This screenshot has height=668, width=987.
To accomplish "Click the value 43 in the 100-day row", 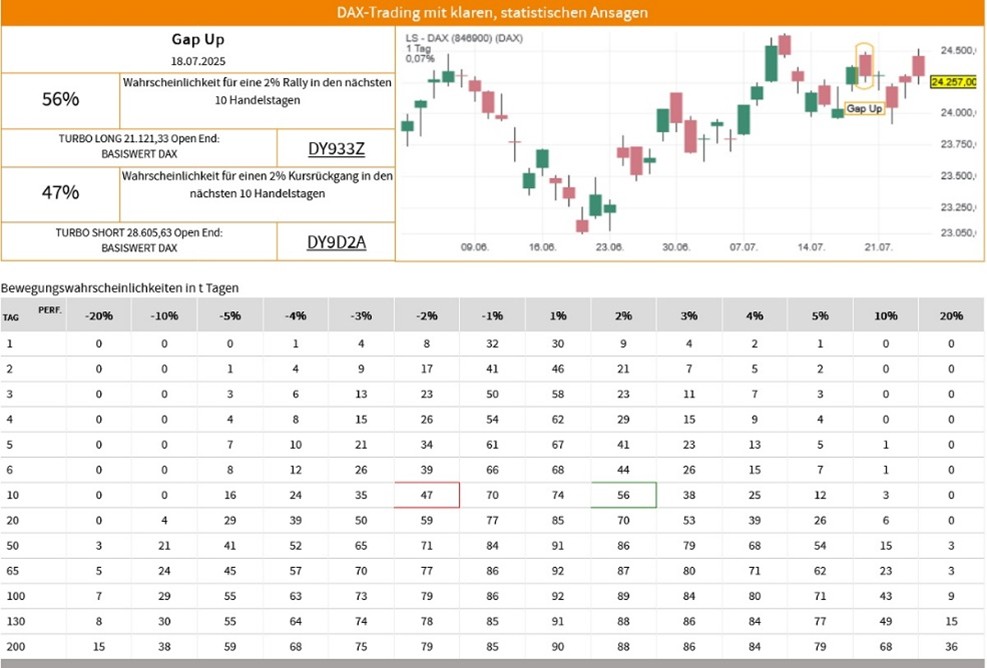I will (886, 596).
